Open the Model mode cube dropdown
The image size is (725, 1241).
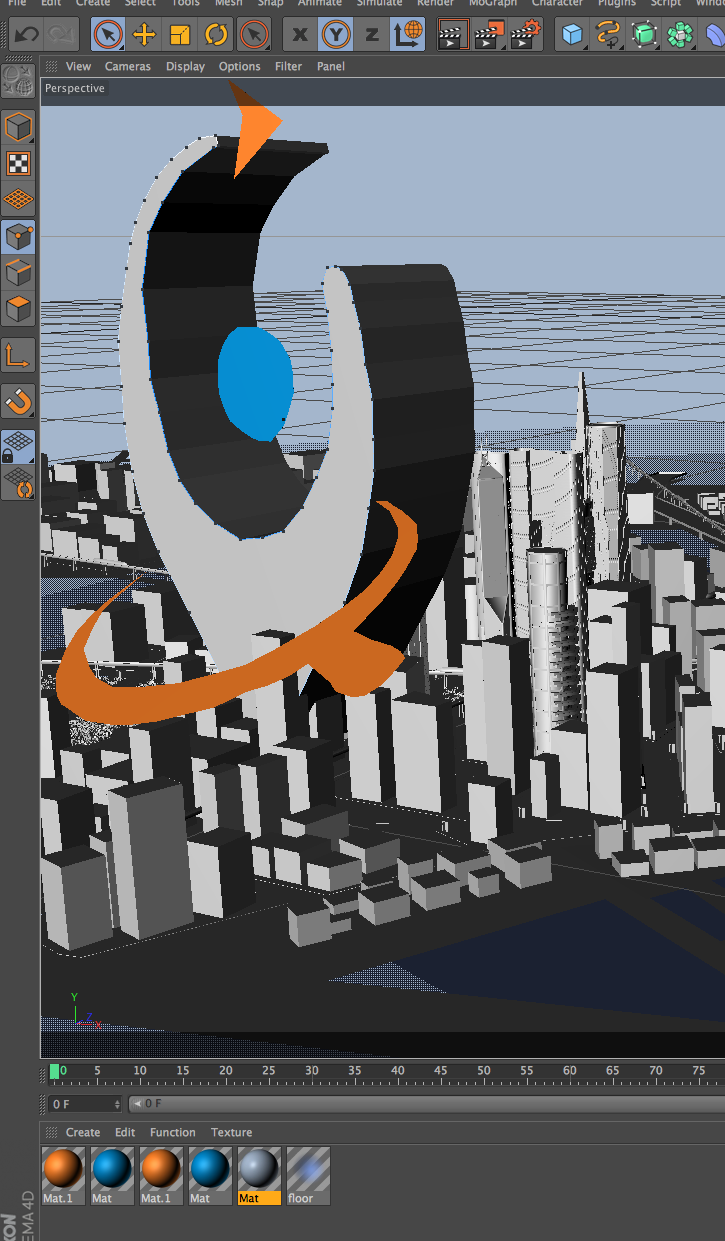point(18,127)
